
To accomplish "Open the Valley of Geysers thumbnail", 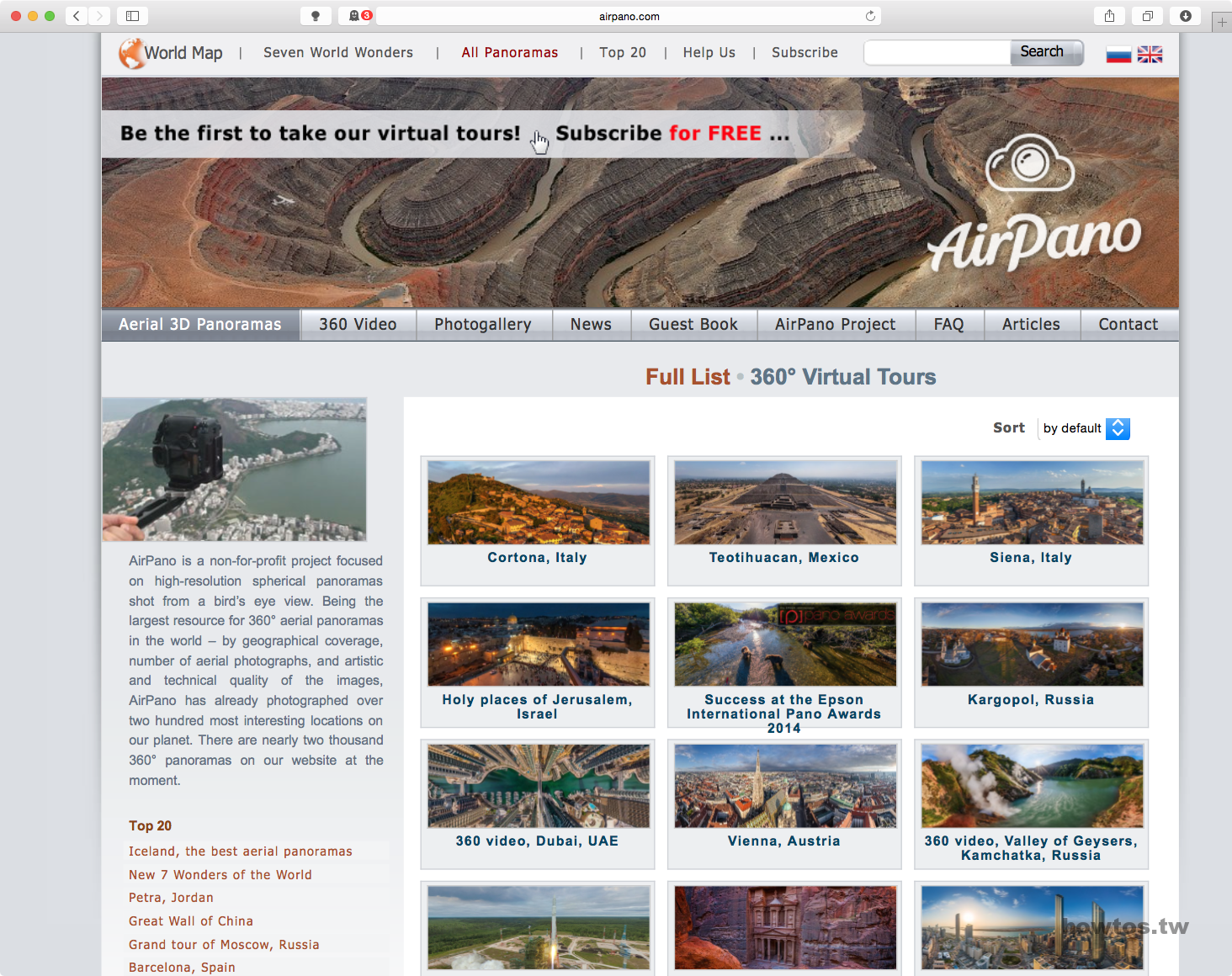I will click(x=1033, y=786).
